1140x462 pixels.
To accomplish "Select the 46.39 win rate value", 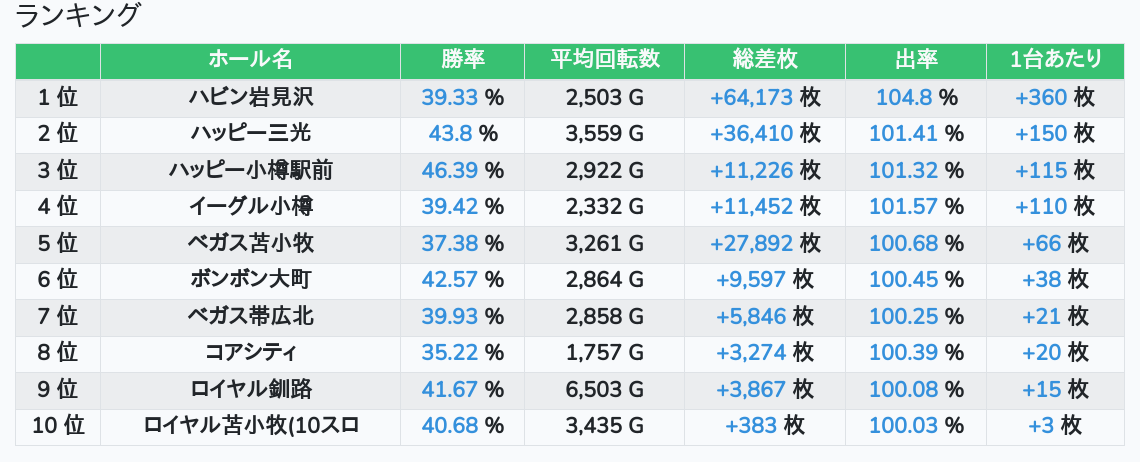I will (x=449, y=170).
